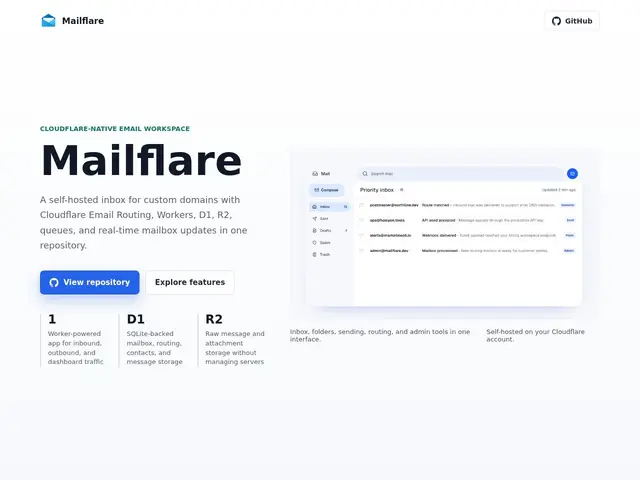The width and height of the screenshot is (640, 480).
Task: Open the Drafts folder in the mockup sidebar
Action: point(329,231)
